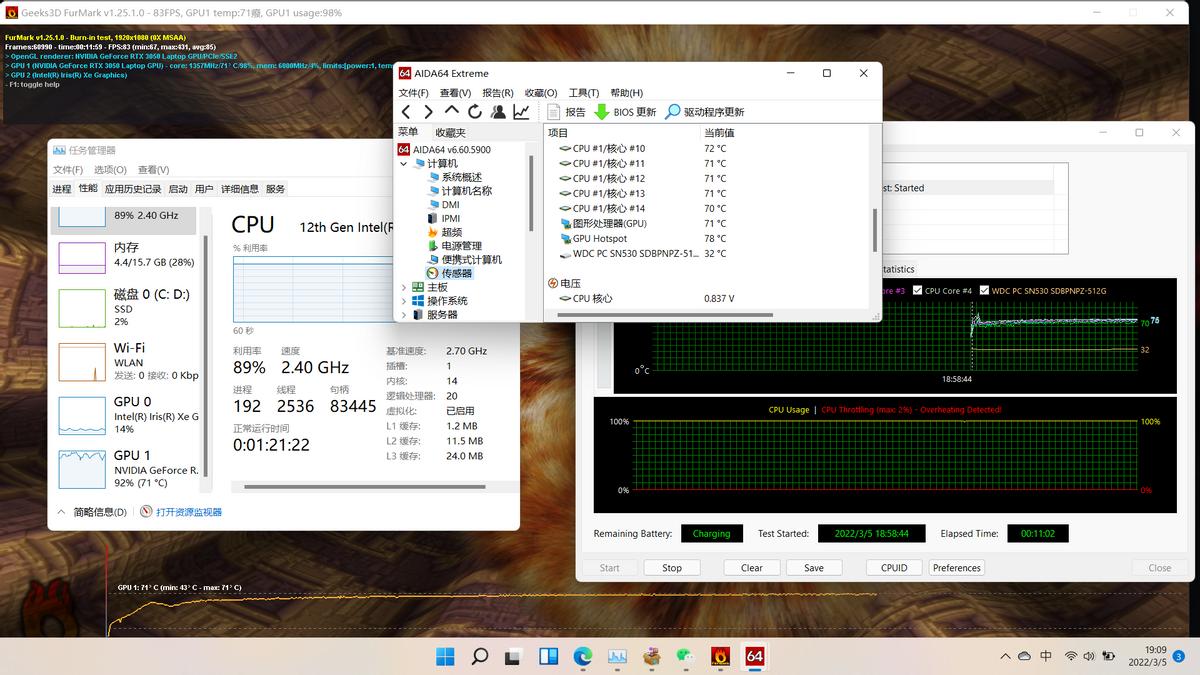1200x675 pixels.
Task: Collapse the 计算机 tree node
Action: tap(404, 163)
